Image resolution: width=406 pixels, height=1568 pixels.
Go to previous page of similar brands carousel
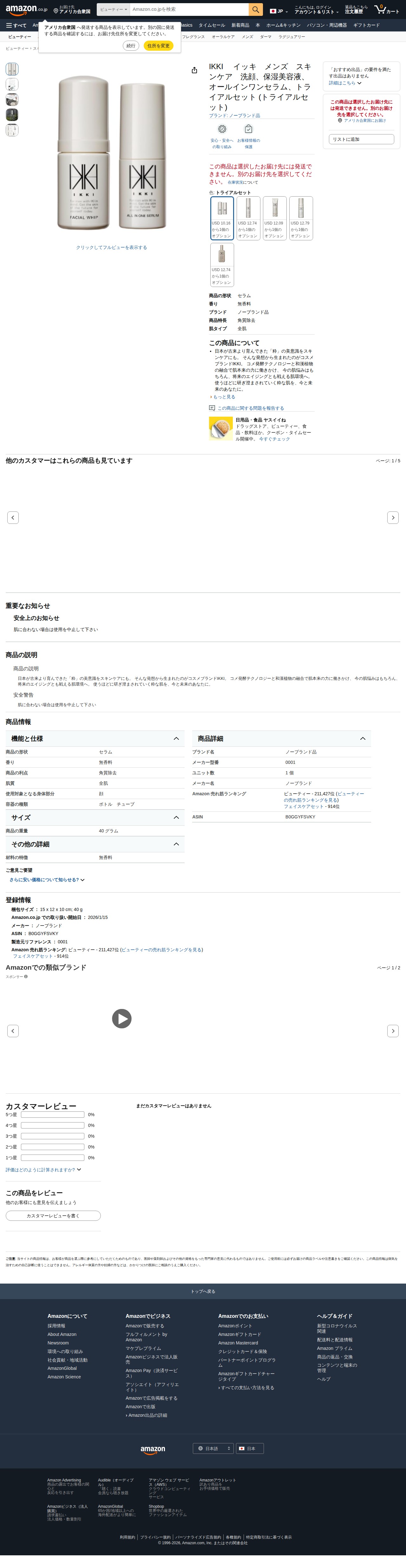(13, 1031)
